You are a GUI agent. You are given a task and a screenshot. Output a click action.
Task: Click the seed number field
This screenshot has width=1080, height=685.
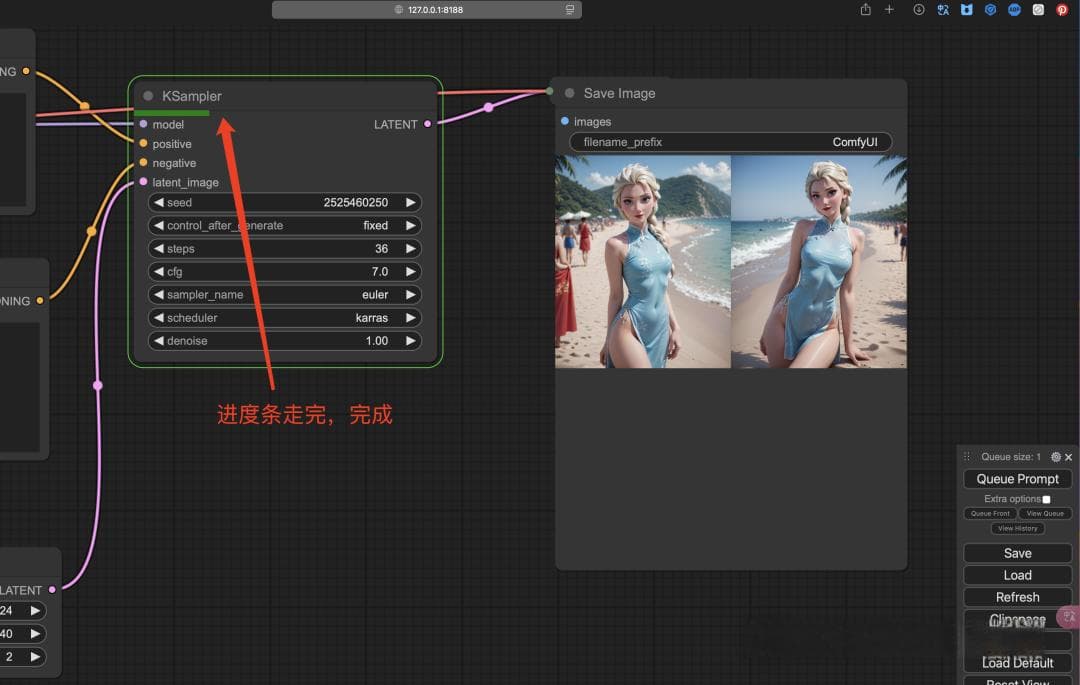tap(284, 202)
